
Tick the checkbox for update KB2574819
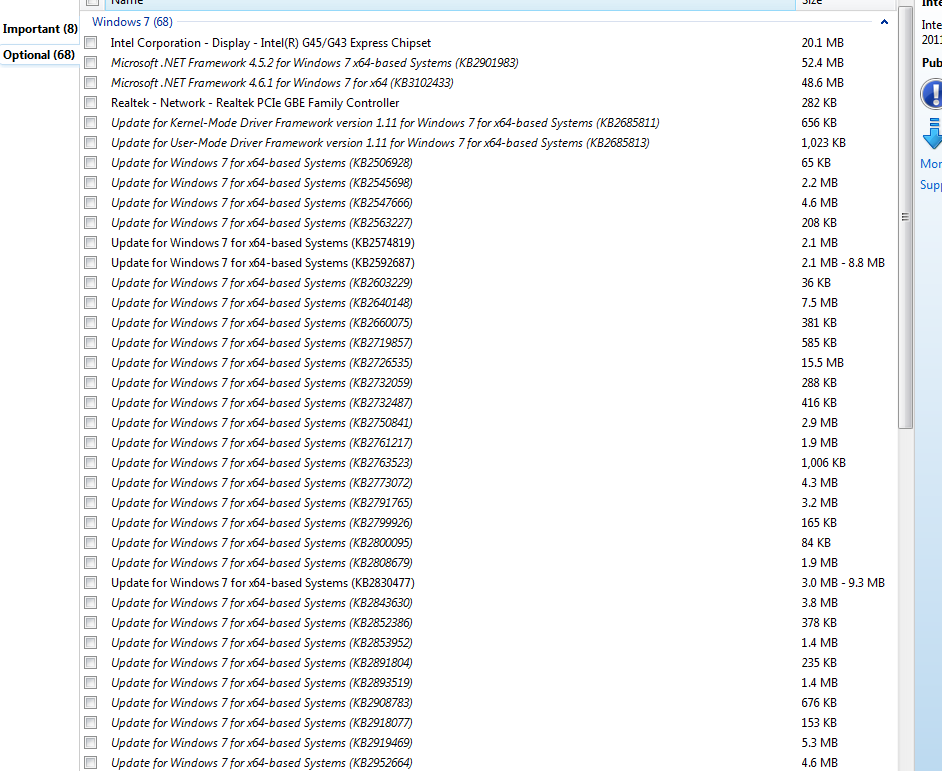click(x=92, y=243)
